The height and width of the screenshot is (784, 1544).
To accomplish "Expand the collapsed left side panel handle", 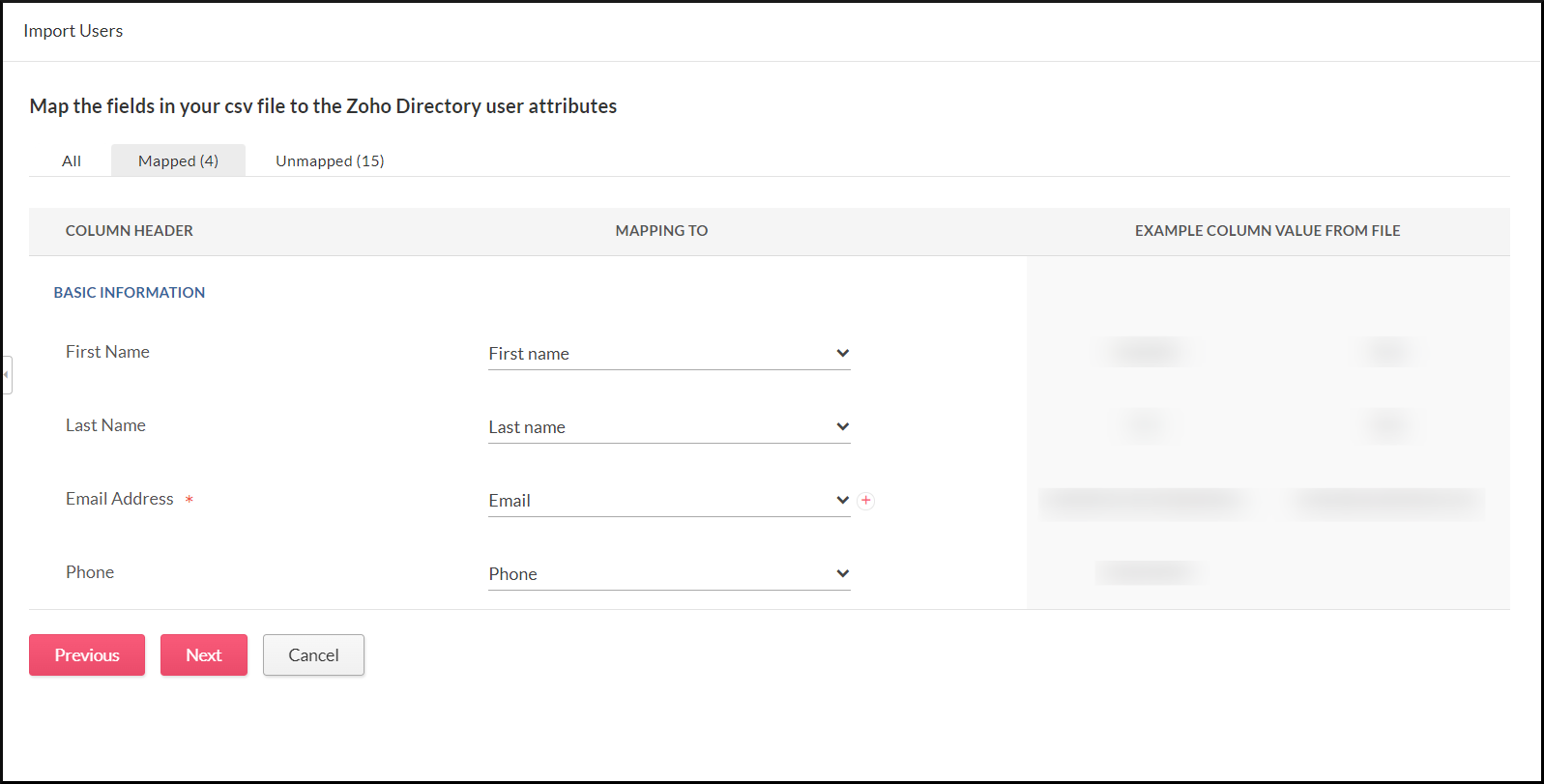I will coord(6,375).
